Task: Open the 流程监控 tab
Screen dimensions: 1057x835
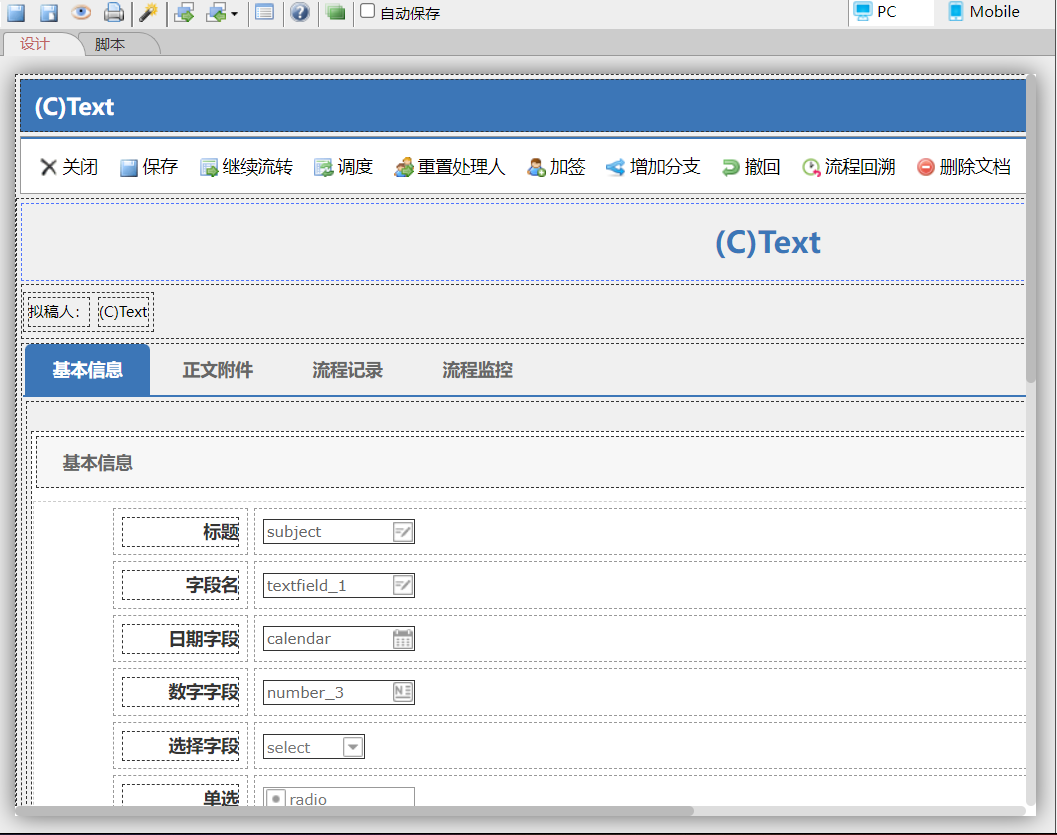Action: coord(476,370)
